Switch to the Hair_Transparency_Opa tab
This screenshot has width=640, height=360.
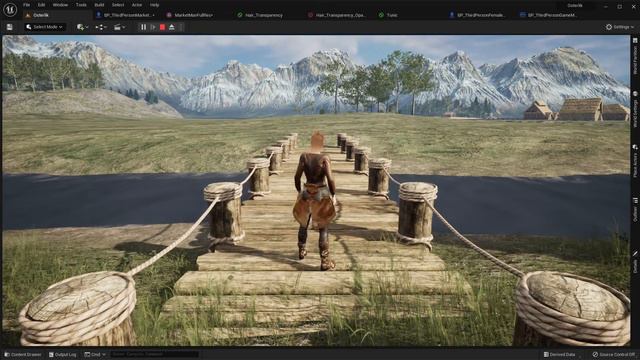tap(337, 15)
